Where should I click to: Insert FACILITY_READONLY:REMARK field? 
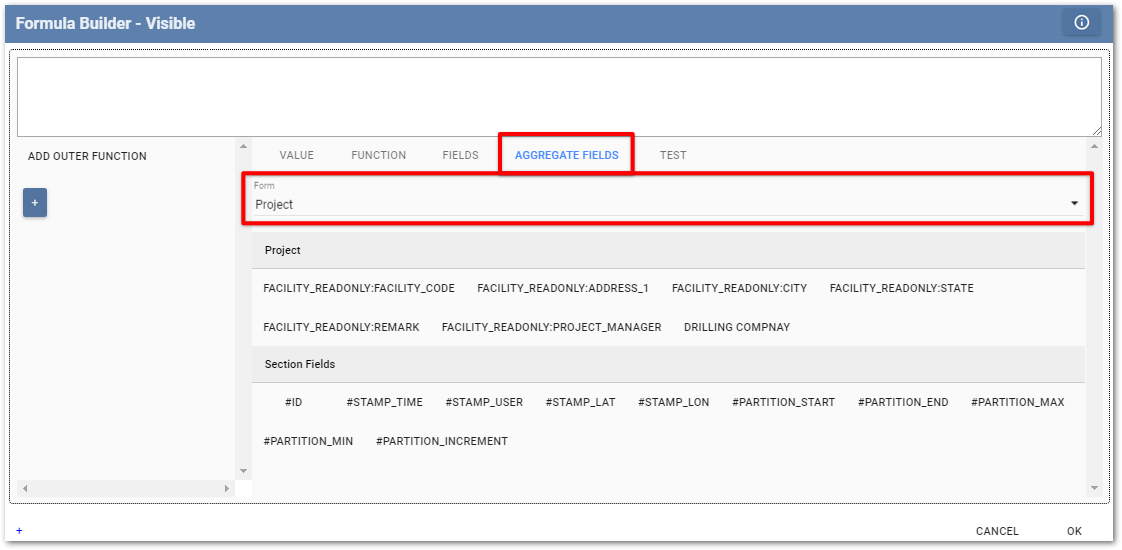pos(341,327)
